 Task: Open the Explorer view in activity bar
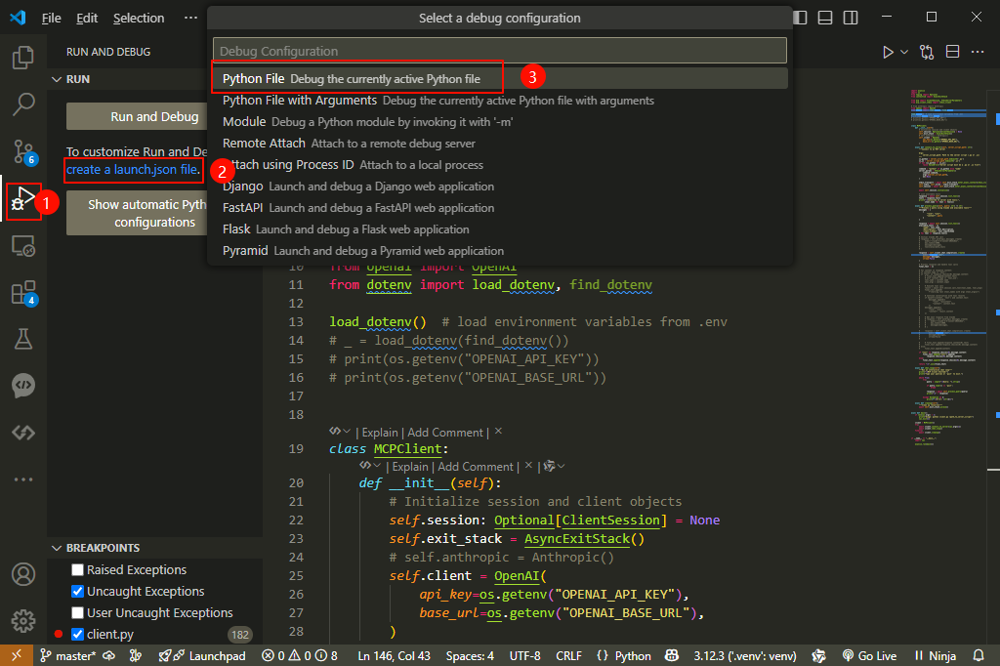click(x=22, y=57)
